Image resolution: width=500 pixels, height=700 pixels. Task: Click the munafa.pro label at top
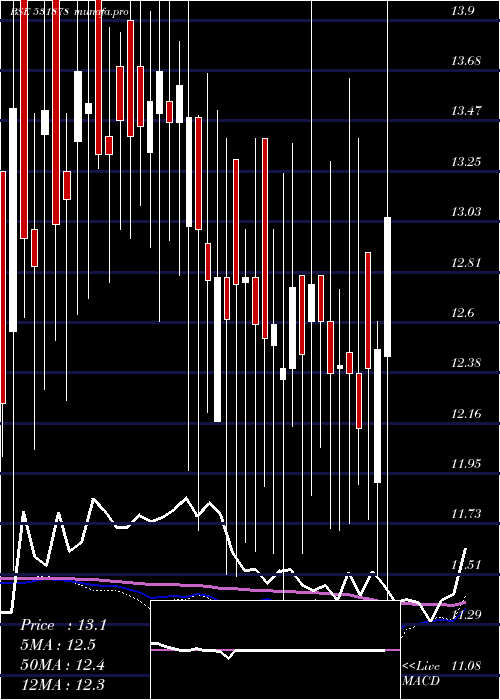click(103, 12)
